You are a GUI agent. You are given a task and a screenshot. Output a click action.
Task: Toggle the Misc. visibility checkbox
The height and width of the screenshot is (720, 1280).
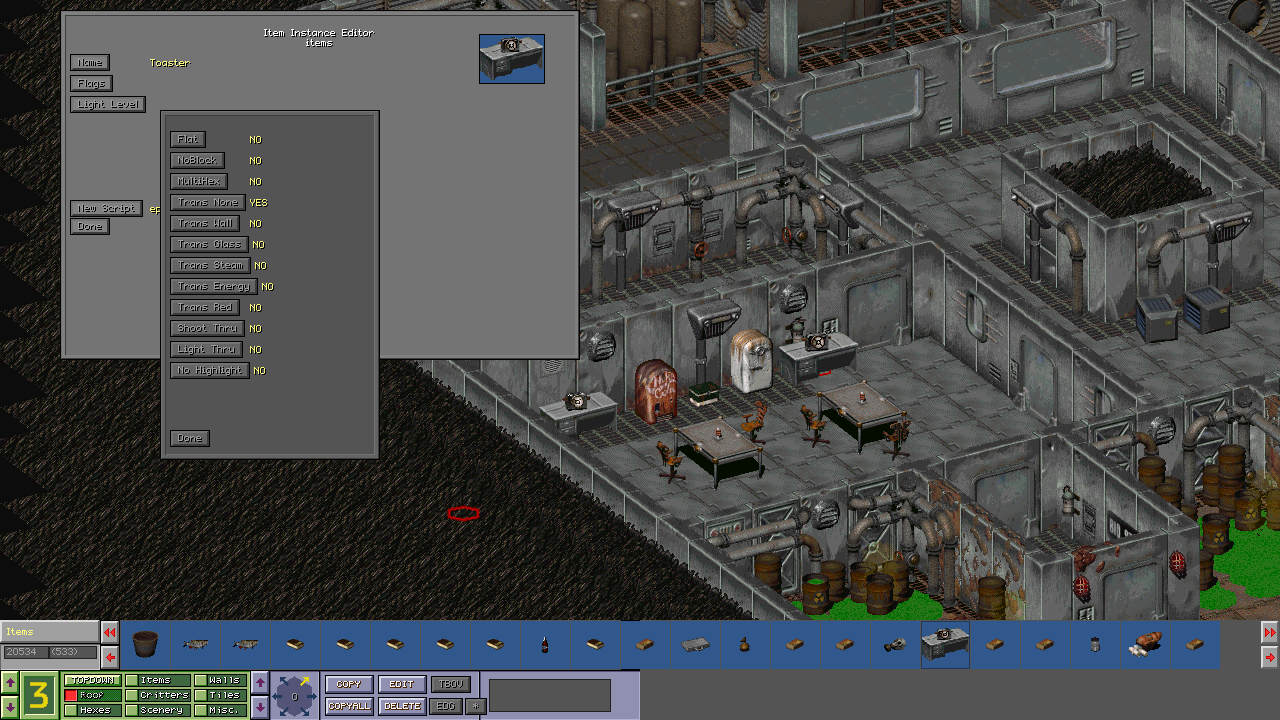pos(201,710)
